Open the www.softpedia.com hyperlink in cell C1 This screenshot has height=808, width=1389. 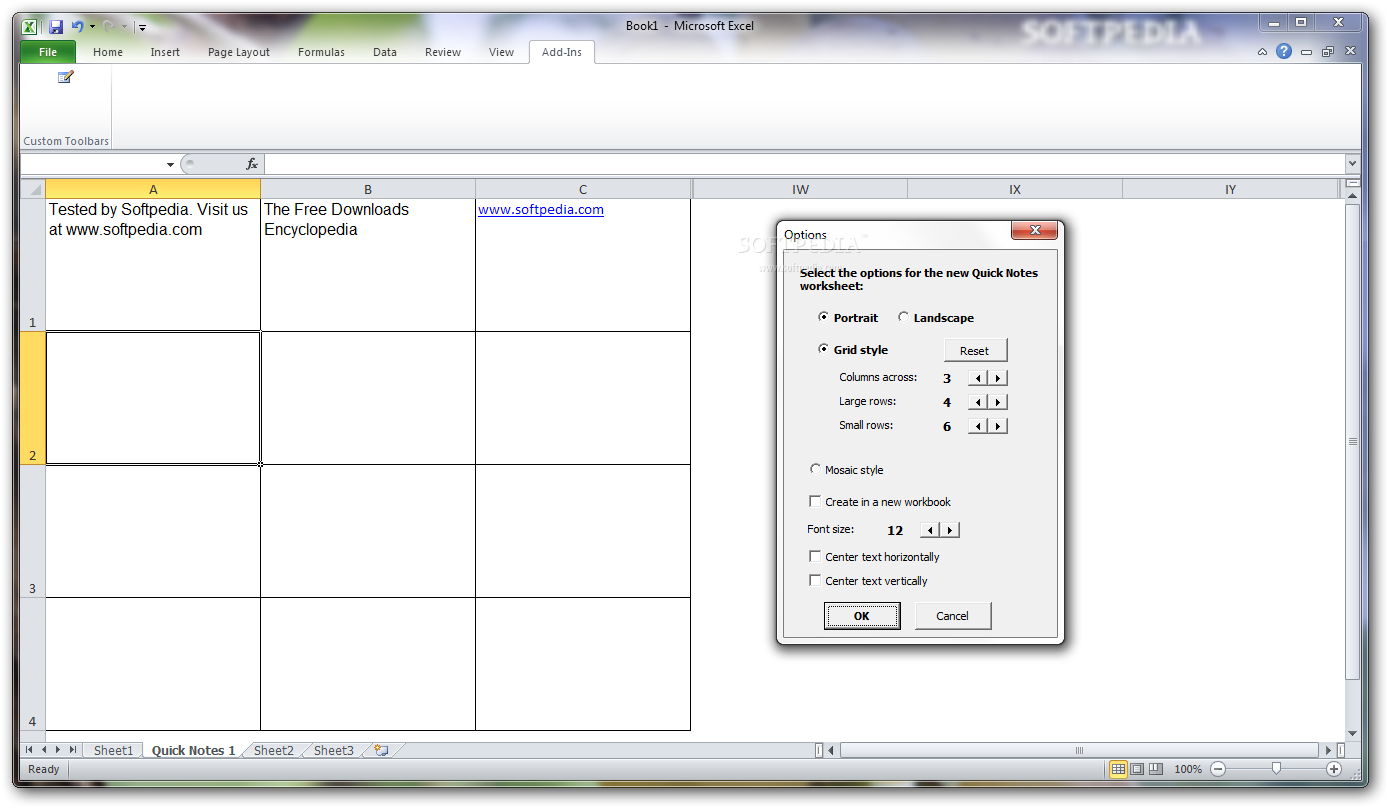541,209
